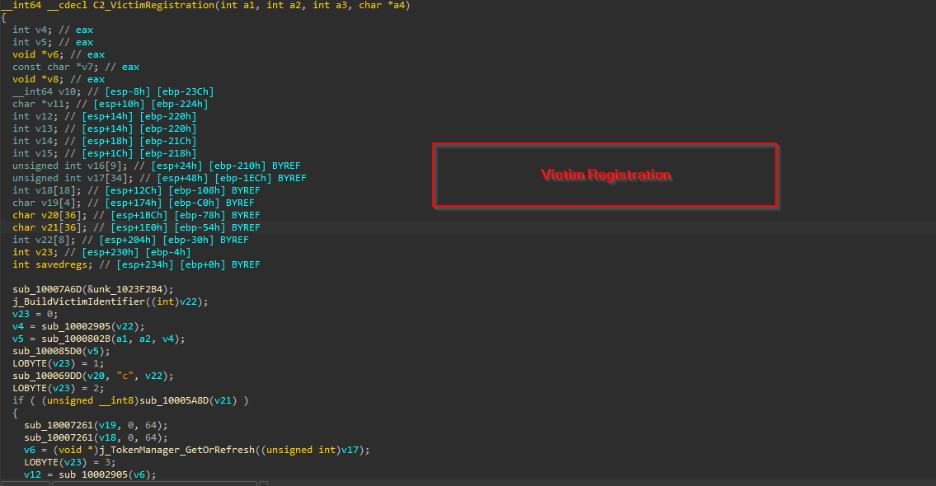The width and height of the screenshot is (936, 486).
Task: Select the 'int v22[8]' declaration
Action: tap(130, 240)
